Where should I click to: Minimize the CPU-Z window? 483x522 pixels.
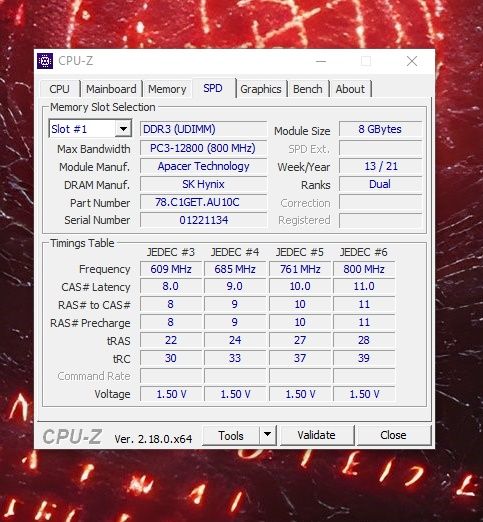[x=321, y=61]
